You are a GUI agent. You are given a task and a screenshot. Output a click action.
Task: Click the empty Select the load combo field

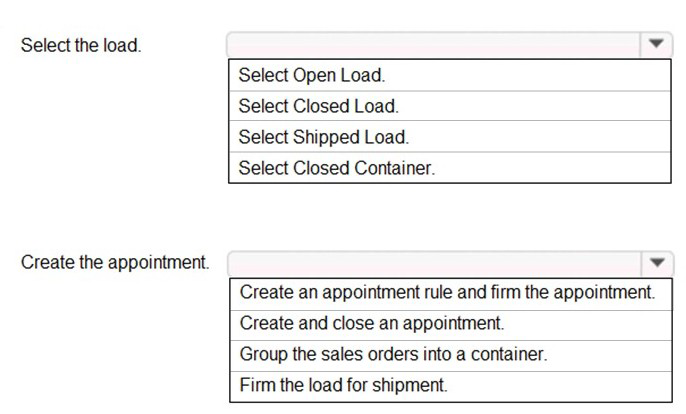(x=433, y=45)
